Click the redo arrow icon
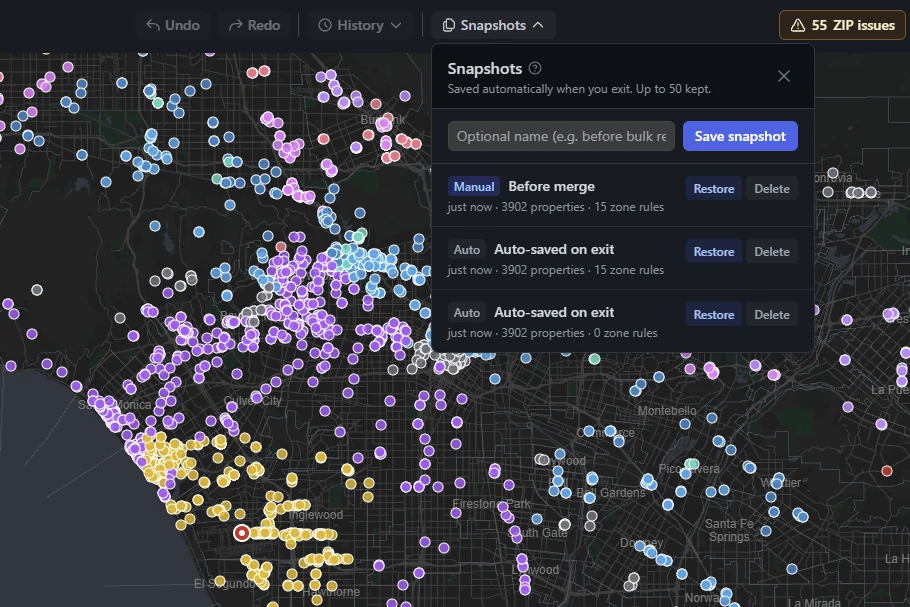The height and width of the screenshot is (607, 910). click(x=235, y=26)
